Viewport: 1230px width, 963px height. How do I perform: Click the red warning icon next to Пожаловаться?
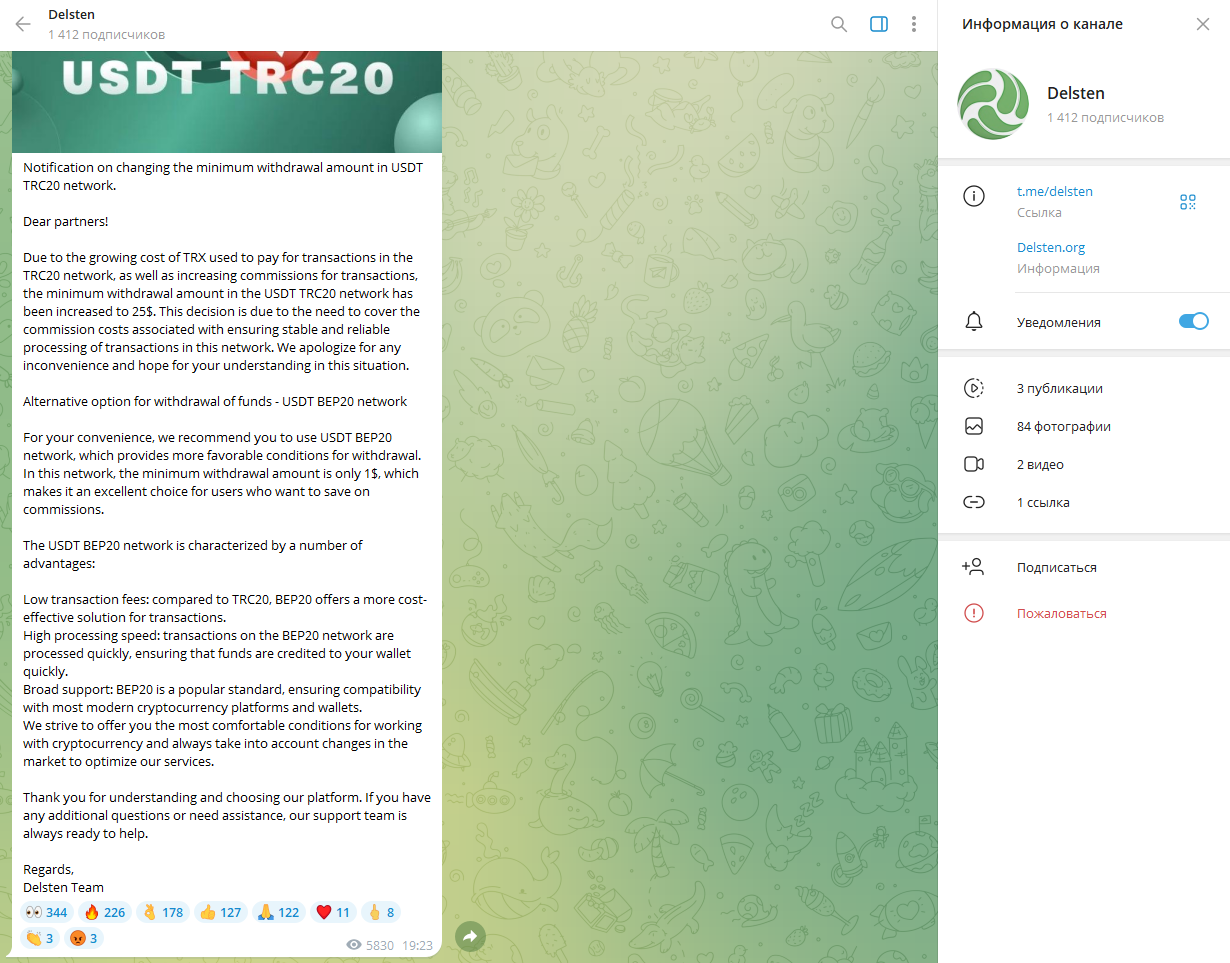pos(974,613)
